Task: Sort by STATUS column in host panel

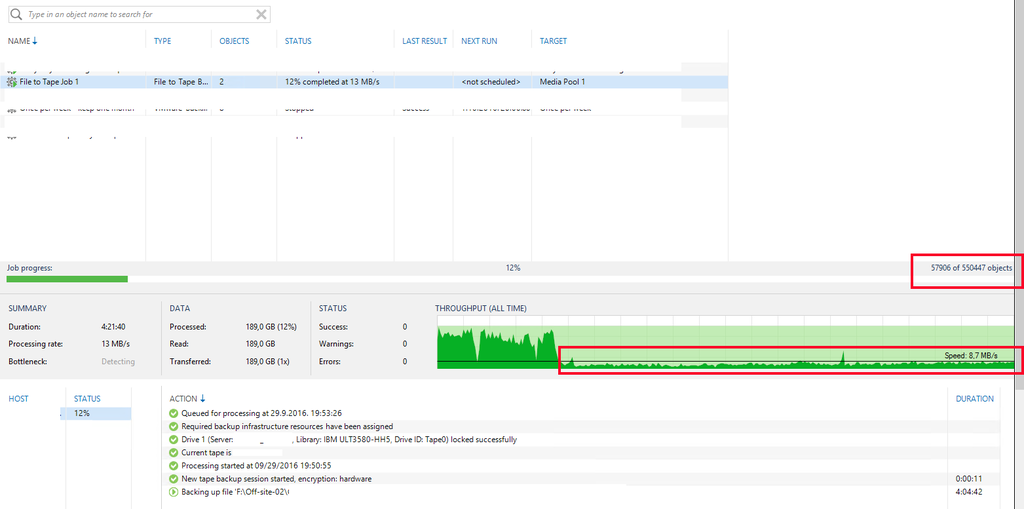Action: point(87,399)
